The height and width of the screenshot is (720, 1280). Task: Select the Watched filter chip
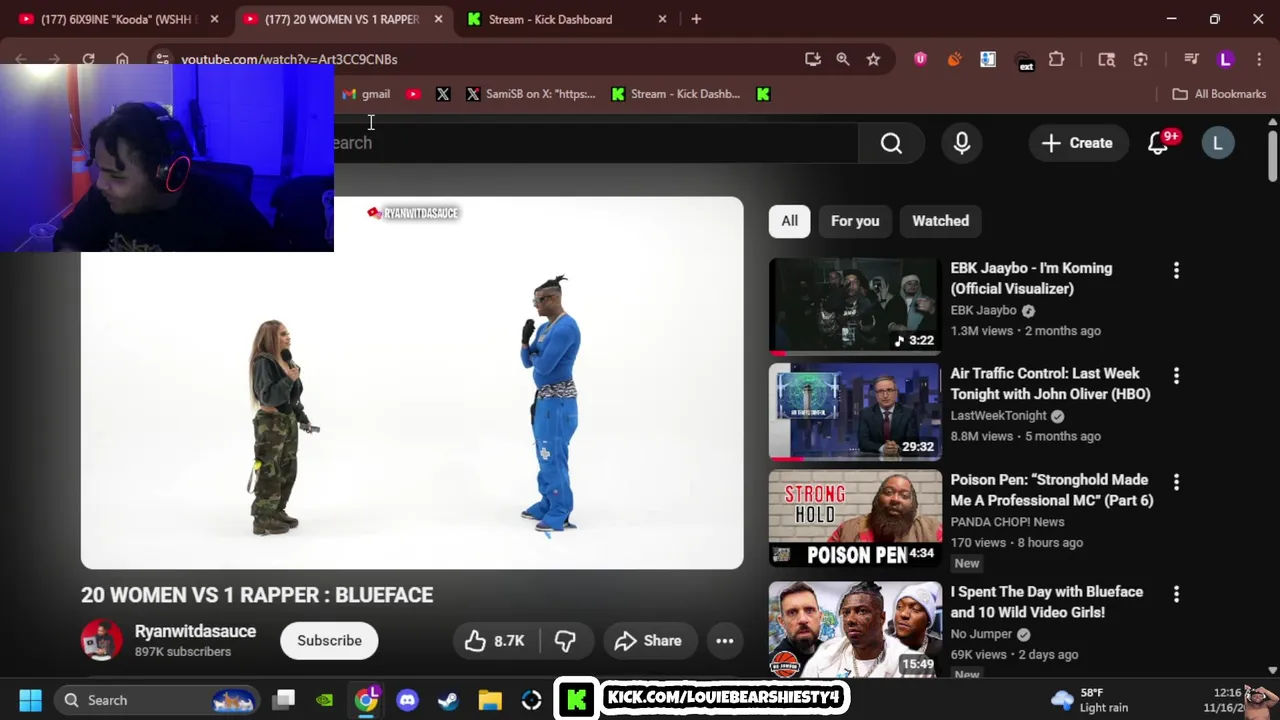tap(940, 221)
